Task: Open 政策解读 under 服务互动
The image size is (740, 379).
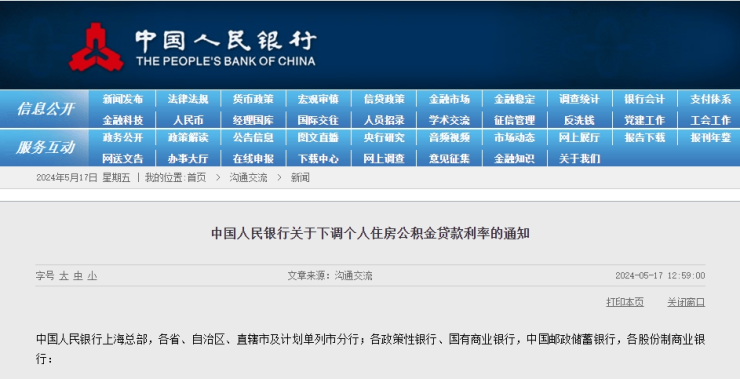Action: tap(188, 138)
